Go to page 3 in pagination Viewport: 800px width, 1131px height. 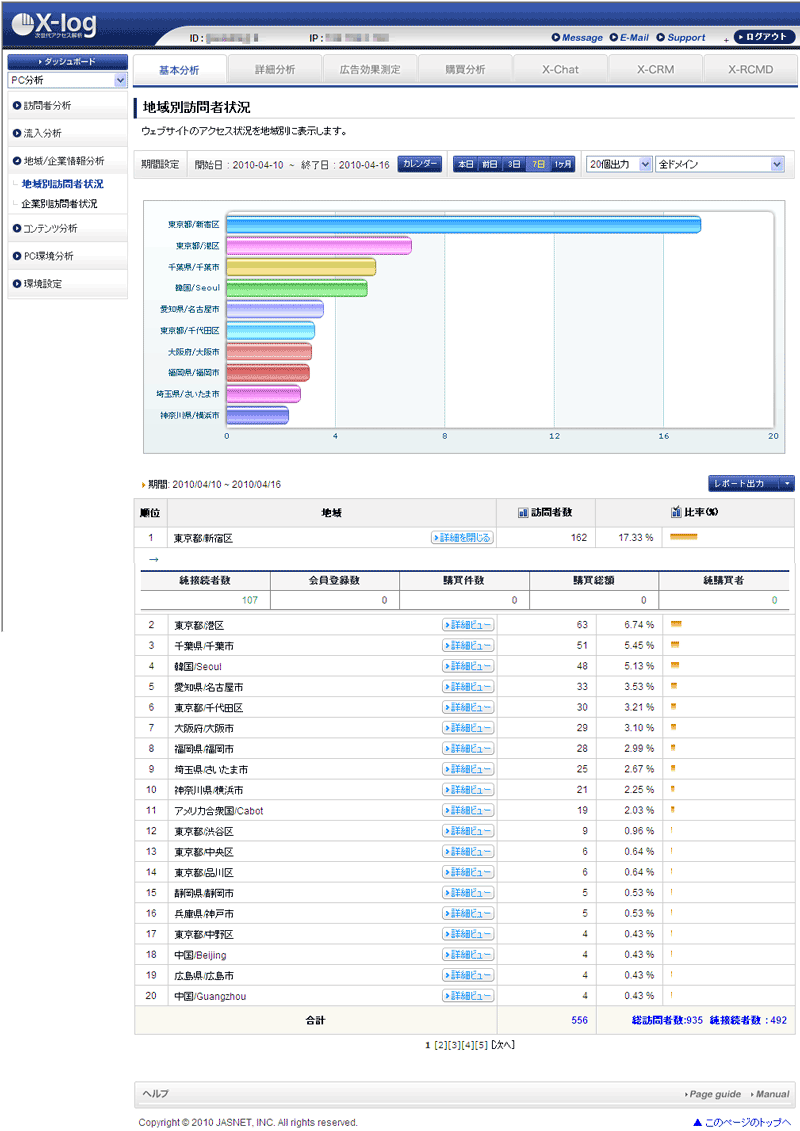(454, 1045)
